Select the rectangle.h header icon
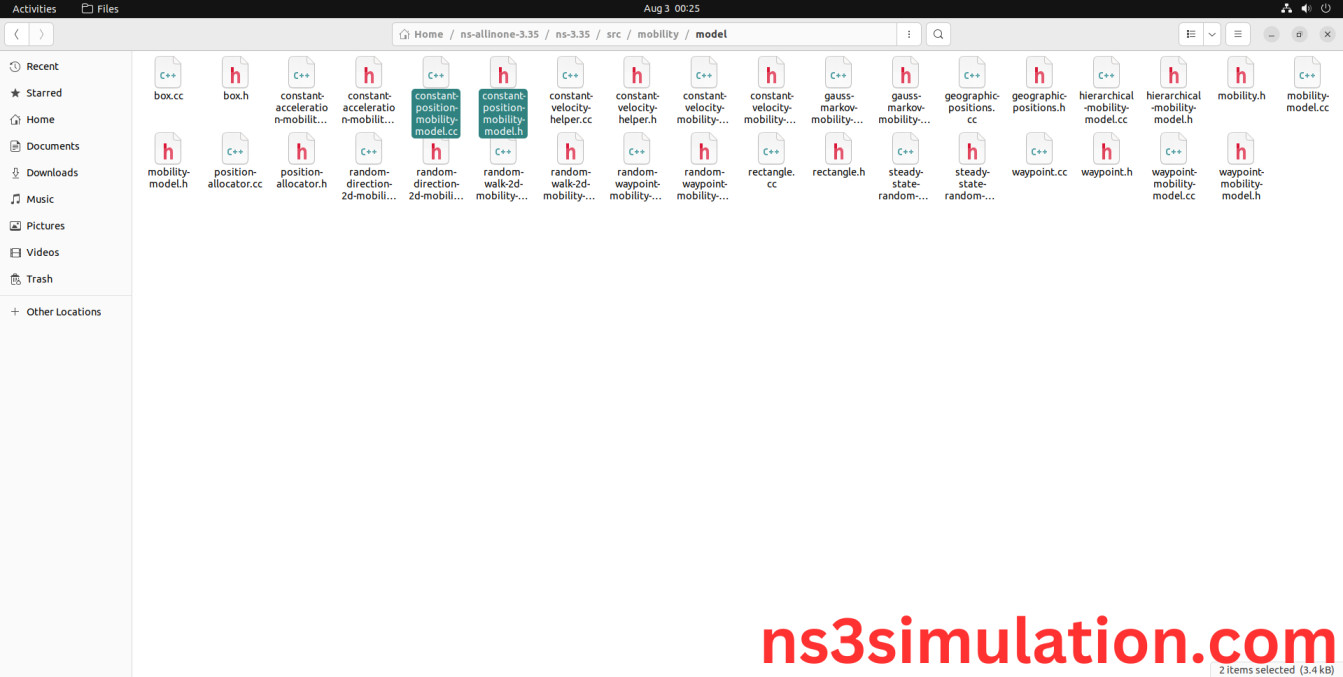 838,152
